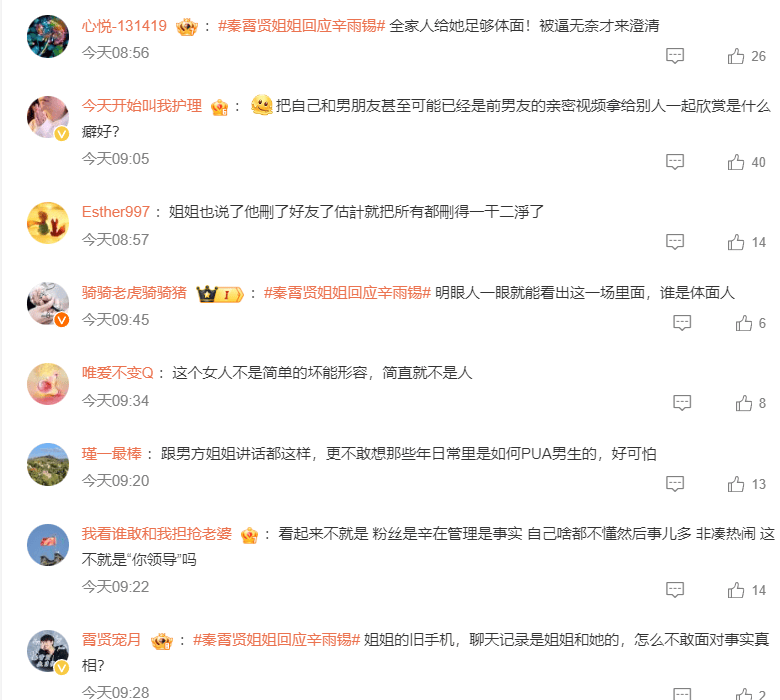Open reply box for 今天09:05 comment
This screenshot has width=780, height=700.
click(x=675, y=162)
